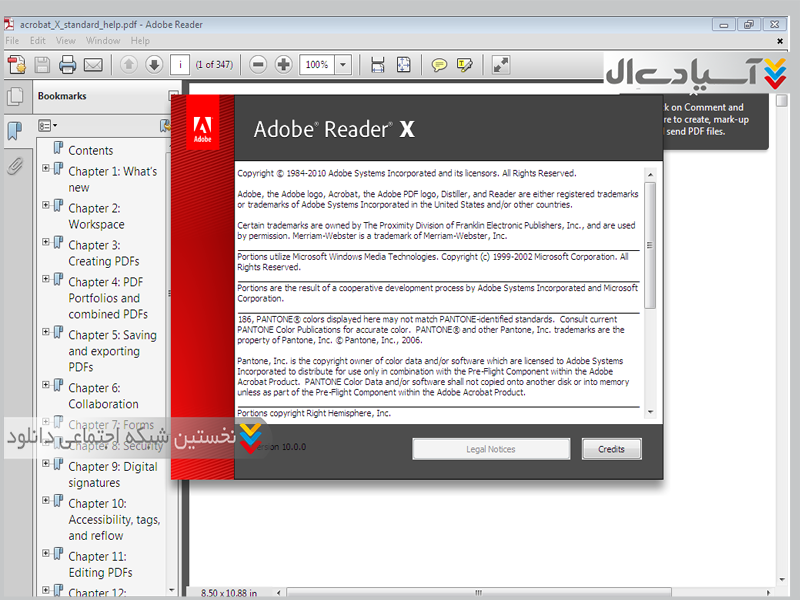The height and width of the screenshot is (600, 800).
Task: Click the Legal Notices button
Action: 491,449
